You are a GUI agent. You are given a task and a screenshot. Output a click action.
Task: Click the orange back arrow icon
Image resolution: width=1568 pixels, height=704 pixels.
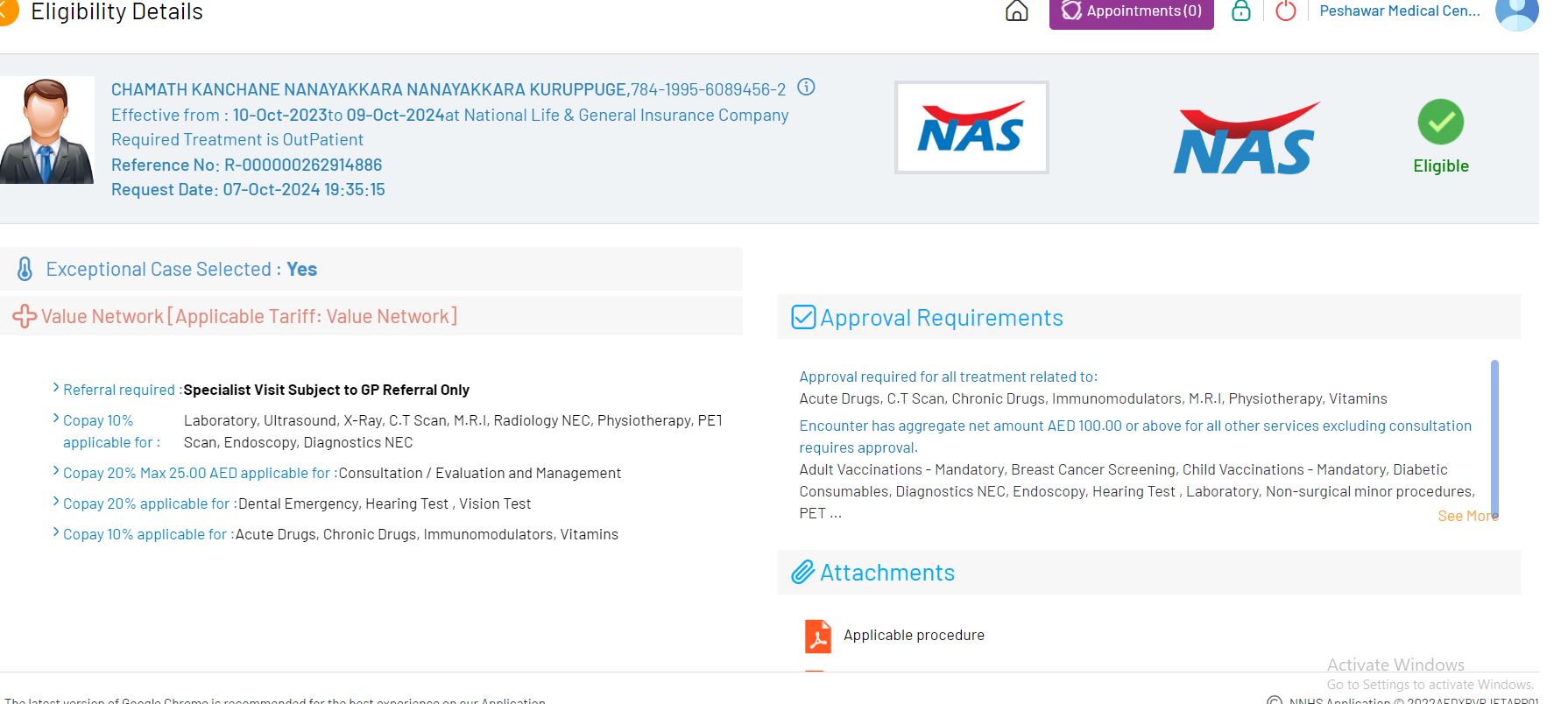pyautogui.click(x=7, y=12)
